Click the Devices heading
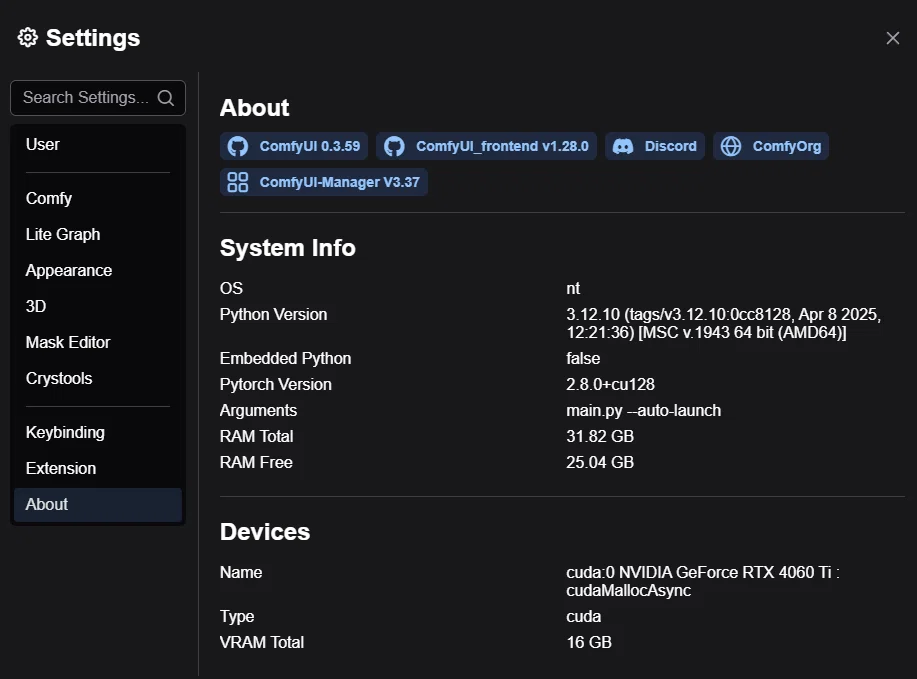The height and width of the screenshot is (679, 917). click(265, 532)
